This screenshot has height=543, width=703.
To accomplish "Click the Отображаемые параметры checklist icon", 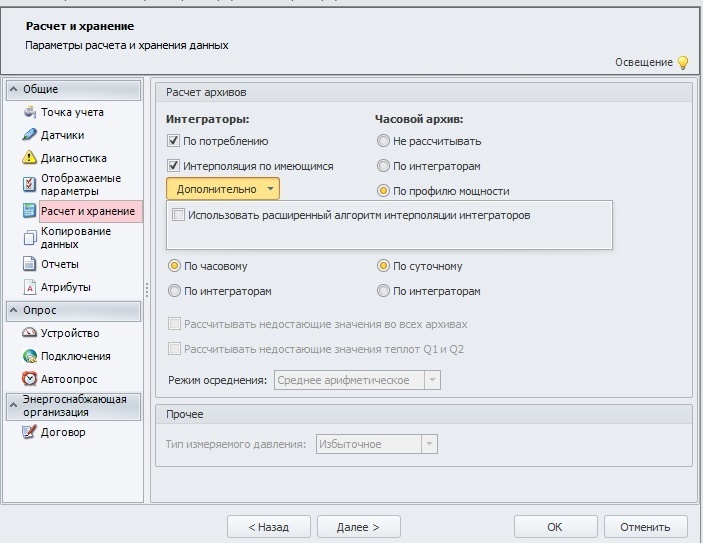I will tap(30, 184).
